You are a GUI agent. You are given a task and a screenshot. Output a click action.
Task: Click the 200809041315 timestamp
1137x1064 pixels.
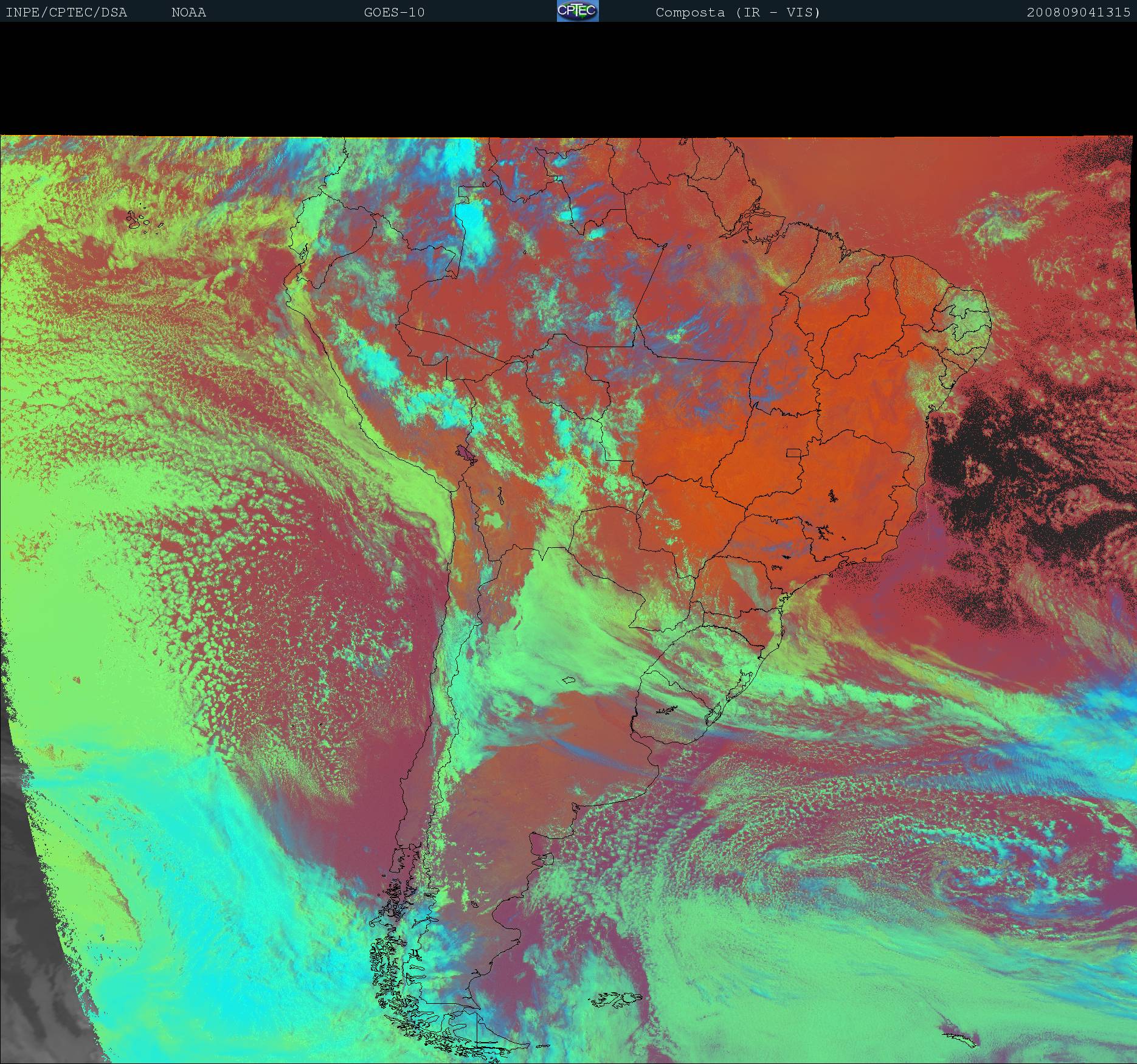1078,12
